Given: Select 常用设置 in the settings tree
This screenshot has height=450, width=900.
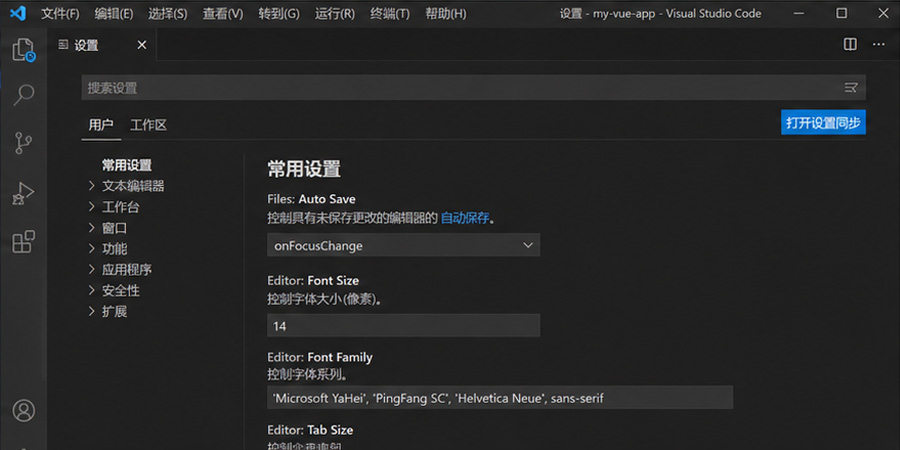Looking at the screenshot, I should [x=127, y=165].
